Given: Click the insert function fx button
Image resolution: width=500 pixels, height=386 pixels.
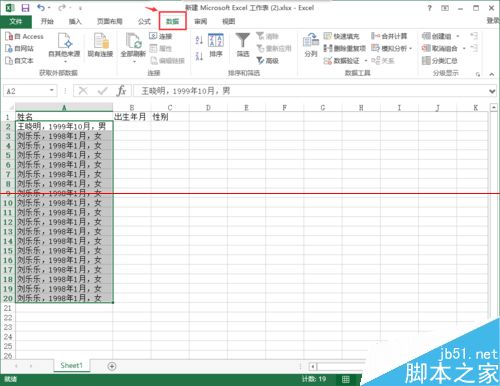Looking at the screenshot, I should pos(121,91).
